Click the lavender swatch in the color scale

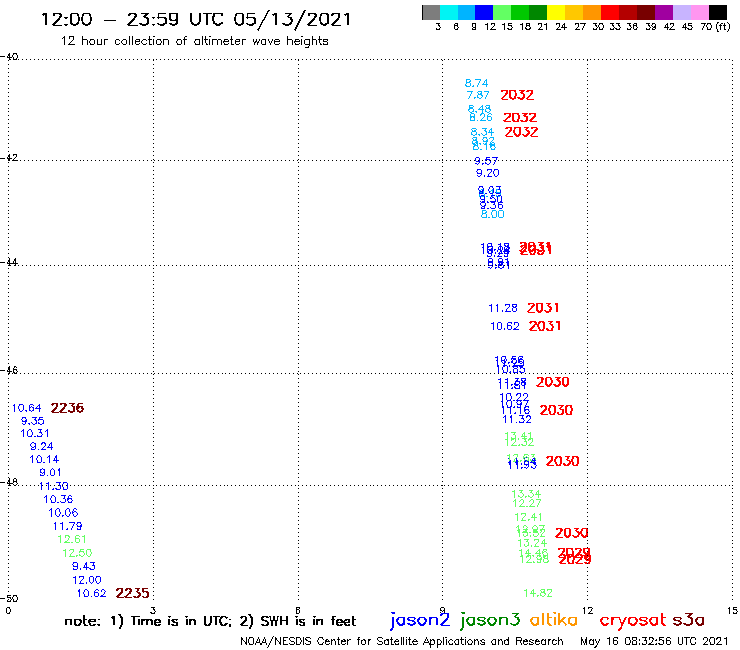click(x=681, y=12)
